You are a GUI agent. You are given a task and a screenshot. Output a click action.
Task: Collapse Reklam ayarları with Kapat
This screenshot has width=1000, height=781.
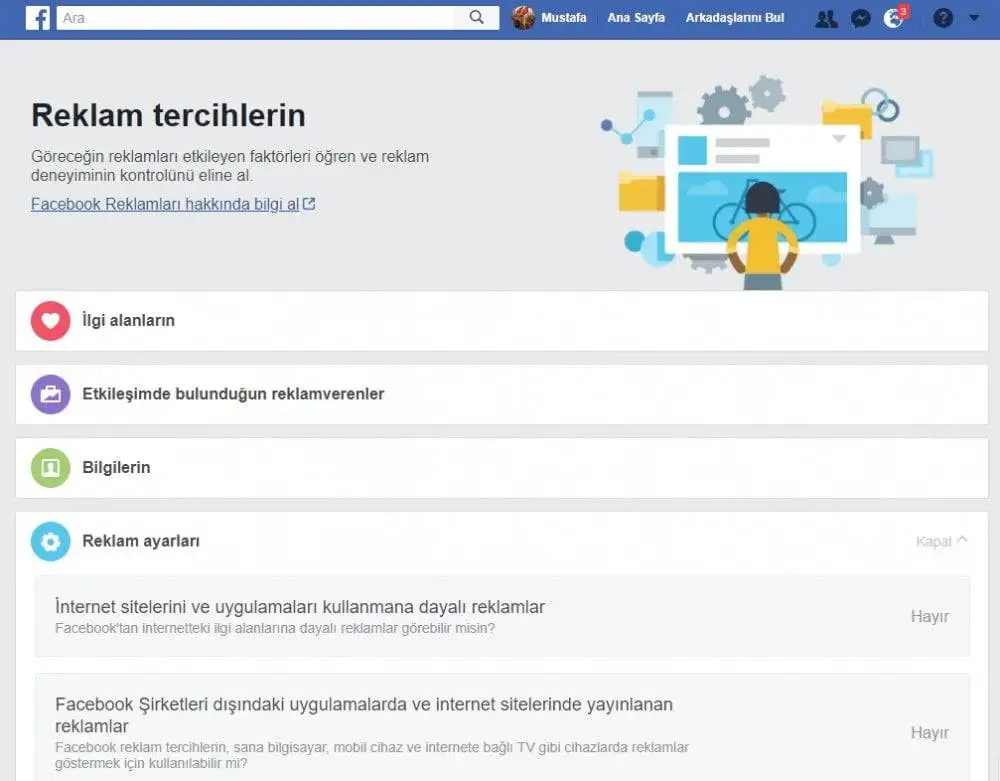[x=941, y=541]
